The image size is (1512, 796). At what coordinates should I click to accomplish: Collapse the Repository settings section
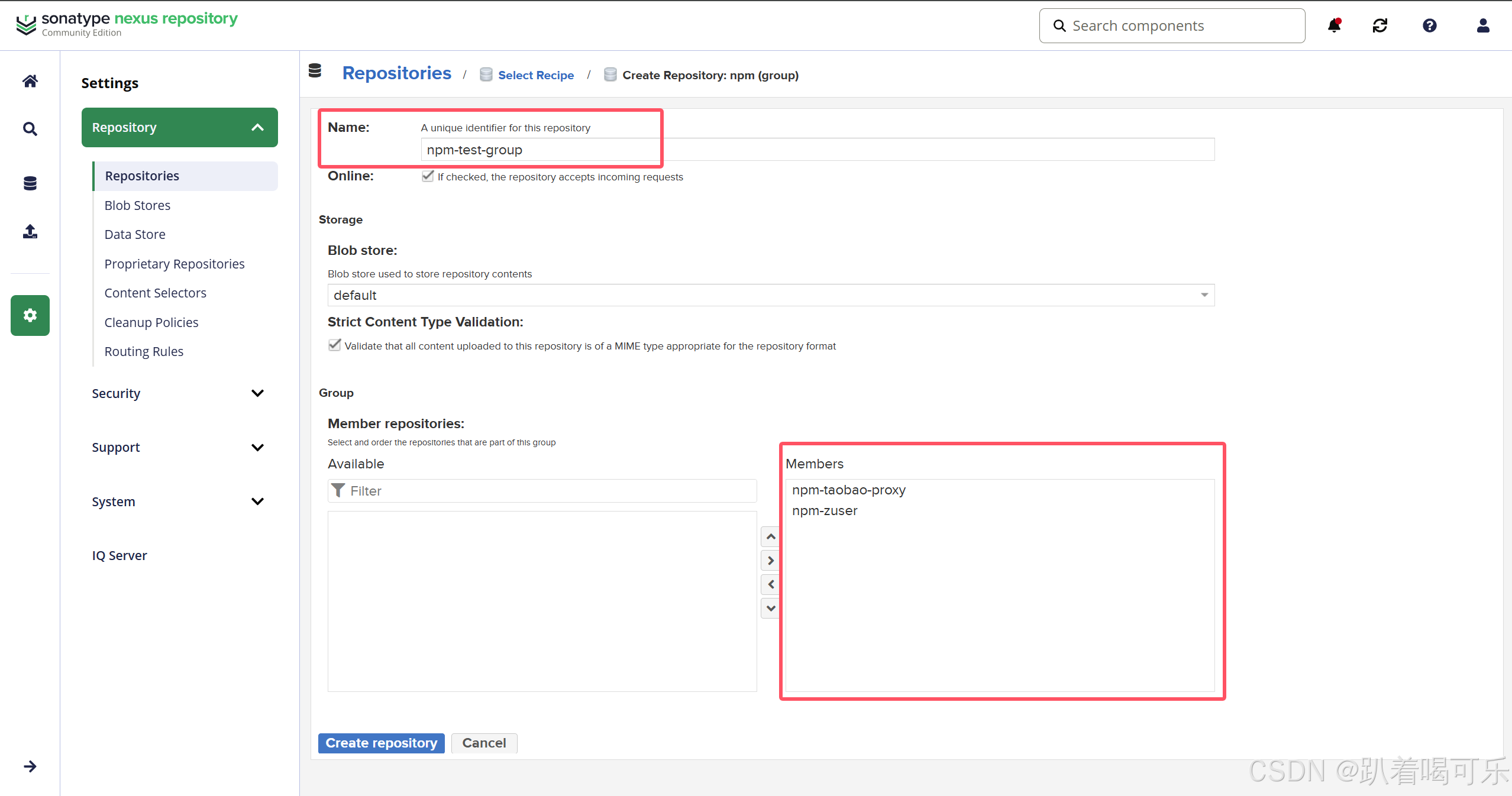180,127
